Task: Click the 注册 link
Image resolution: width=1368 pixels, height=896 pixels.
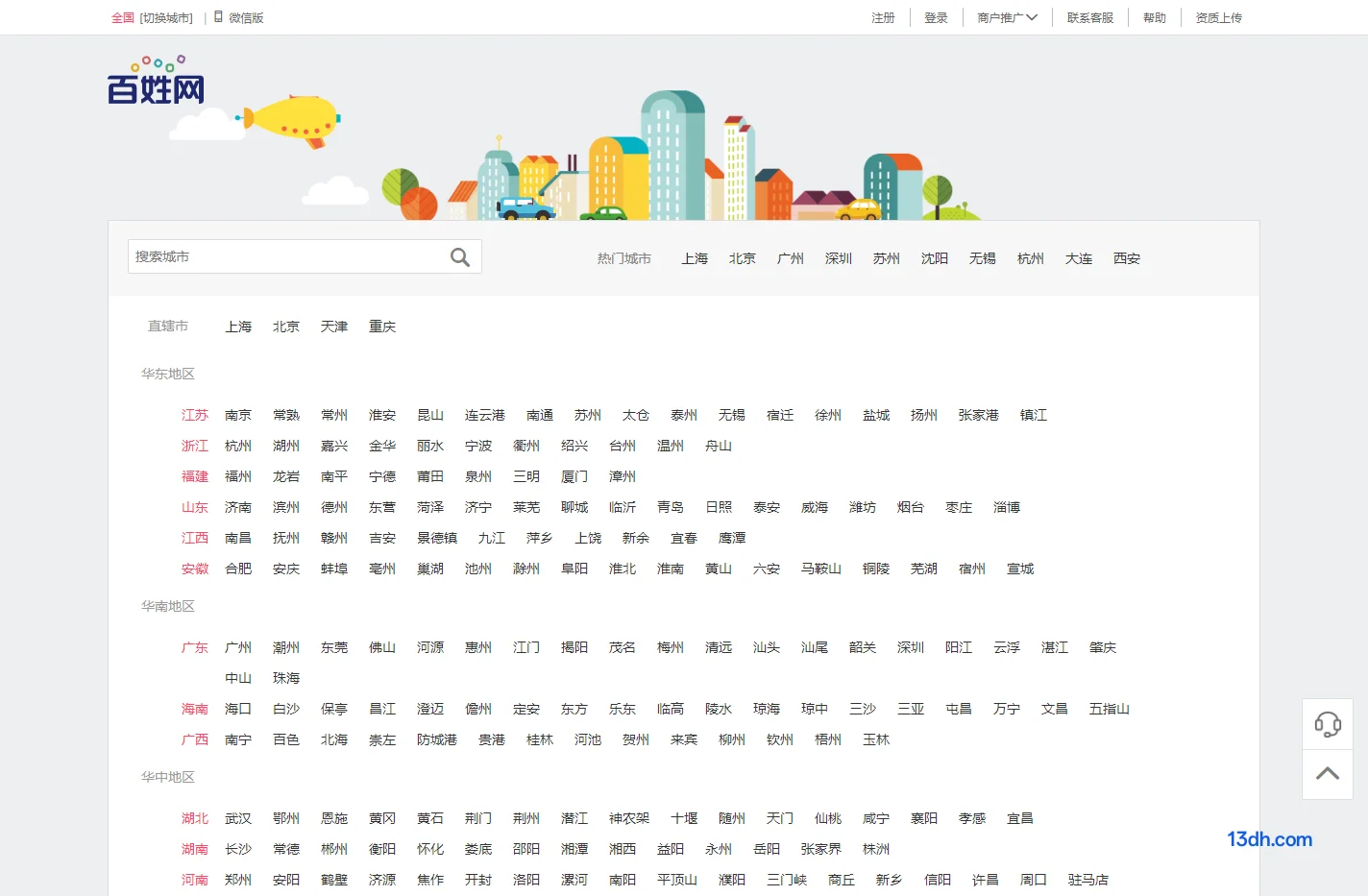Action: (x=883, y=17)
